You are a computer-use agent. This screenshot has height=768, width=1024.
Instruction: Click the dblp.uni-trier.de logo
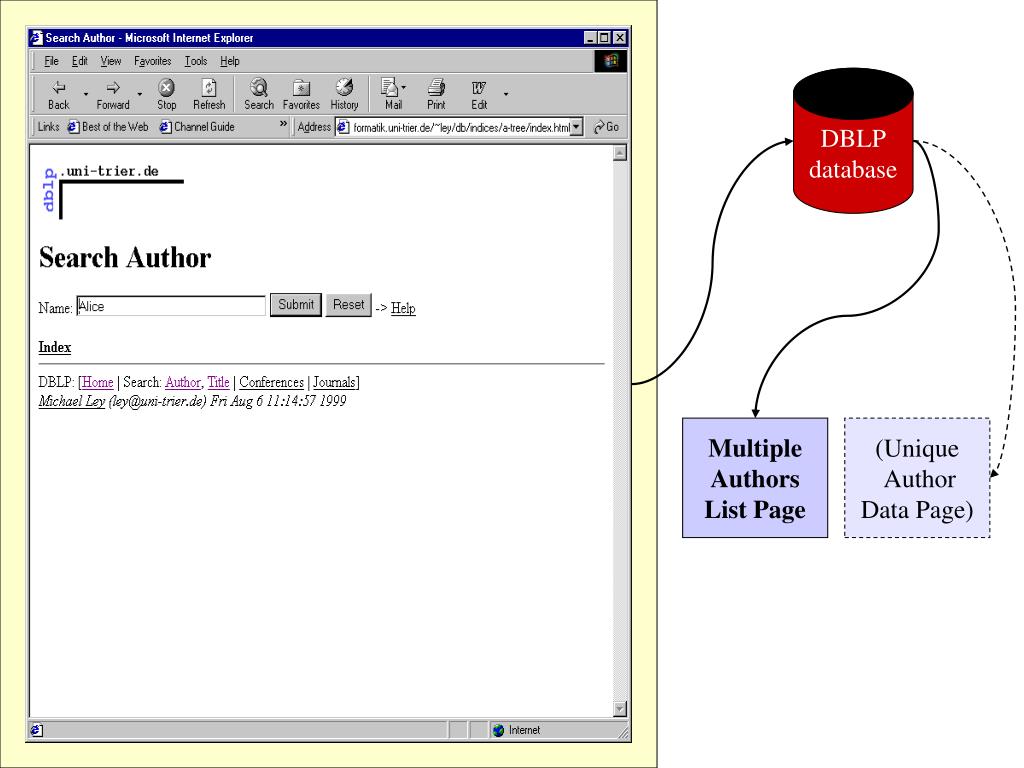click(111, 191)
